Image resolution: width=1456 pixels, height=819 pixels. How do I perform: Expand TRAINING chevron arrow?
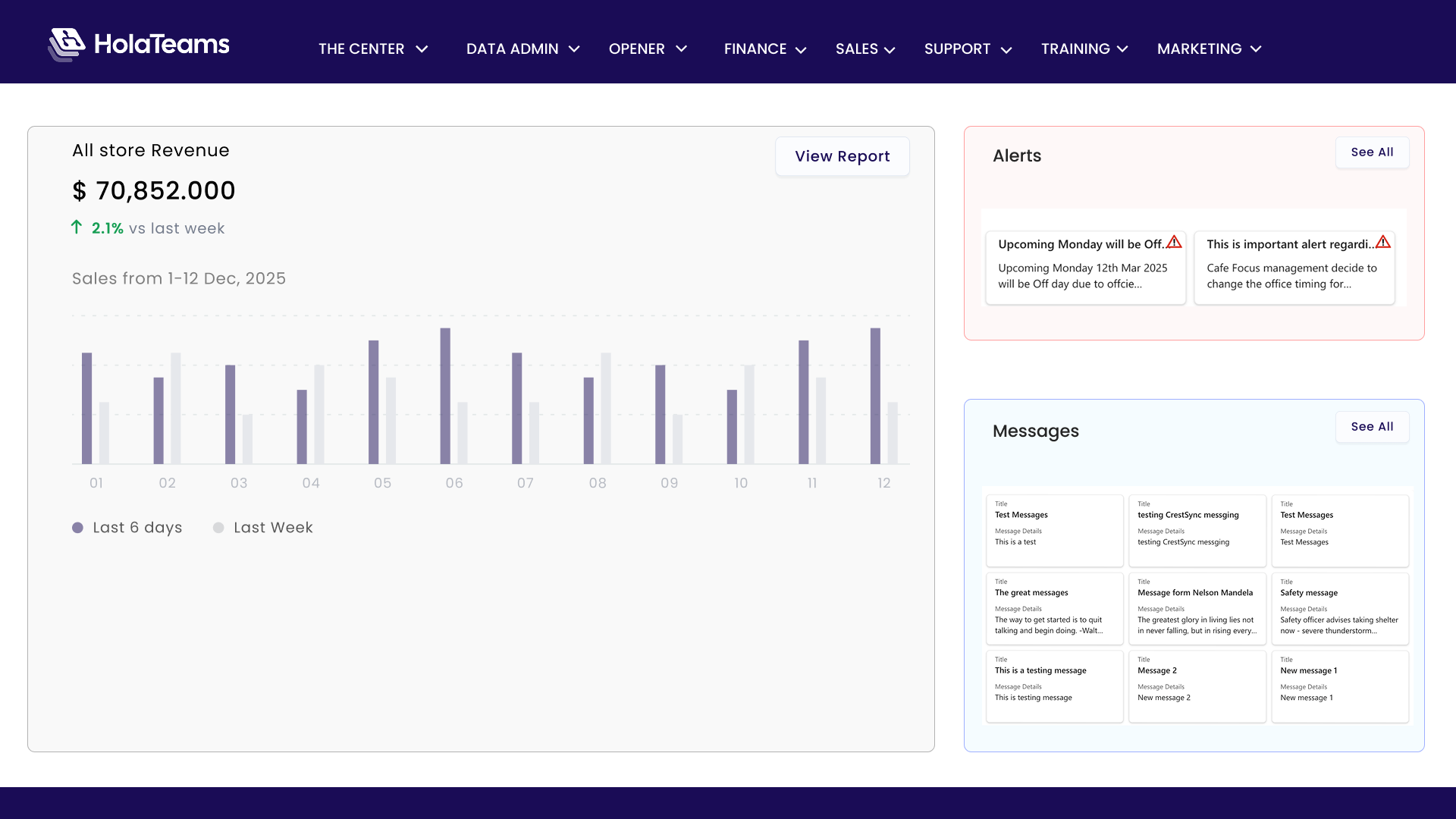[x=1123, y=49]
